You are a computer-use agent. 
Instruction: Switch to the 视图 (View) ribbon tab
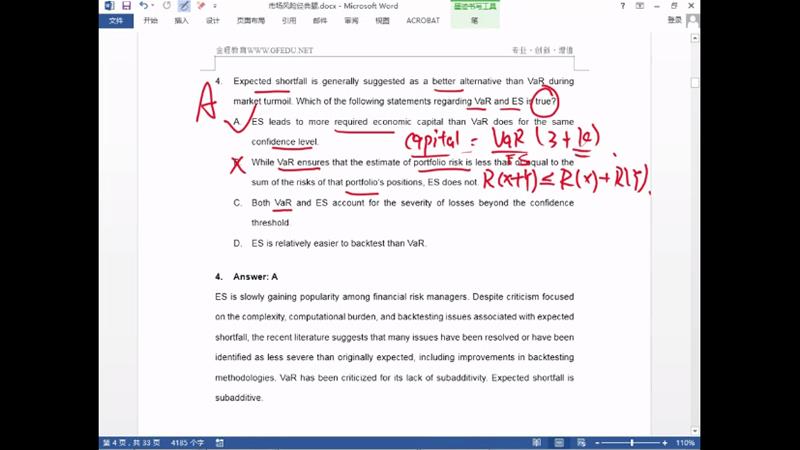point(382,20)
